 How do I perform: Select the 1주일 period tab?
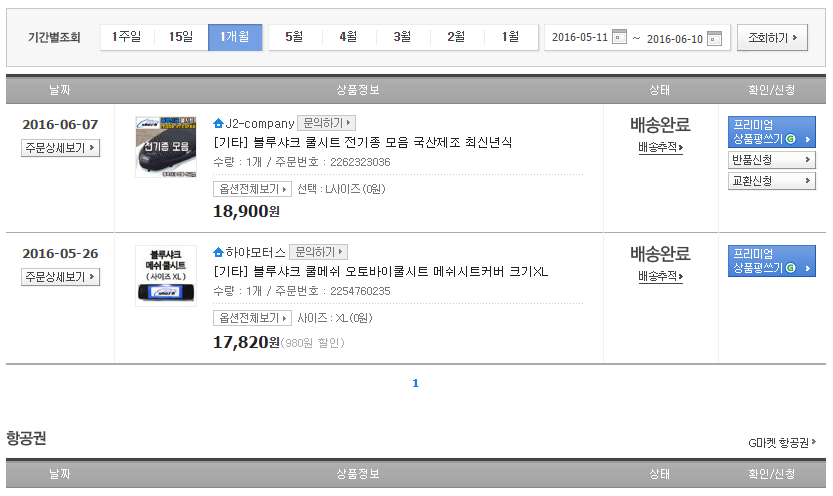coord(127,37)
